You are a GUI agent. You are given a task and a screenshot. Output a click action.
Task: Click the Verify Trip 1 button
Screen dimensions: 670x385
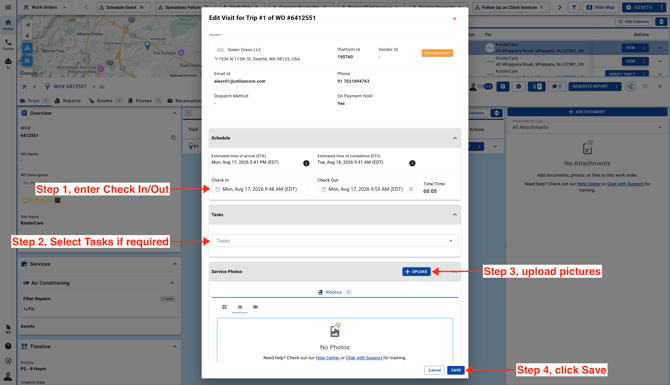pyautogui.click(x=626, y=74)
